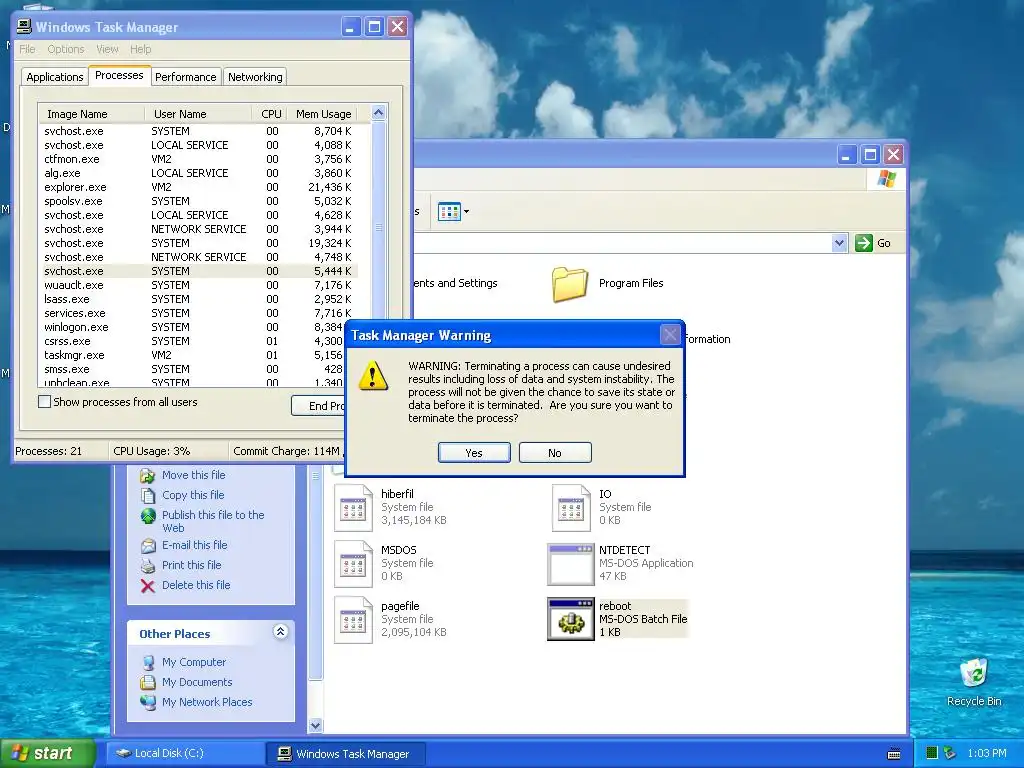Open the Help menu in Task Manager
The image size is (1024, 768).
pyautogui.click(x=140, y=49)
